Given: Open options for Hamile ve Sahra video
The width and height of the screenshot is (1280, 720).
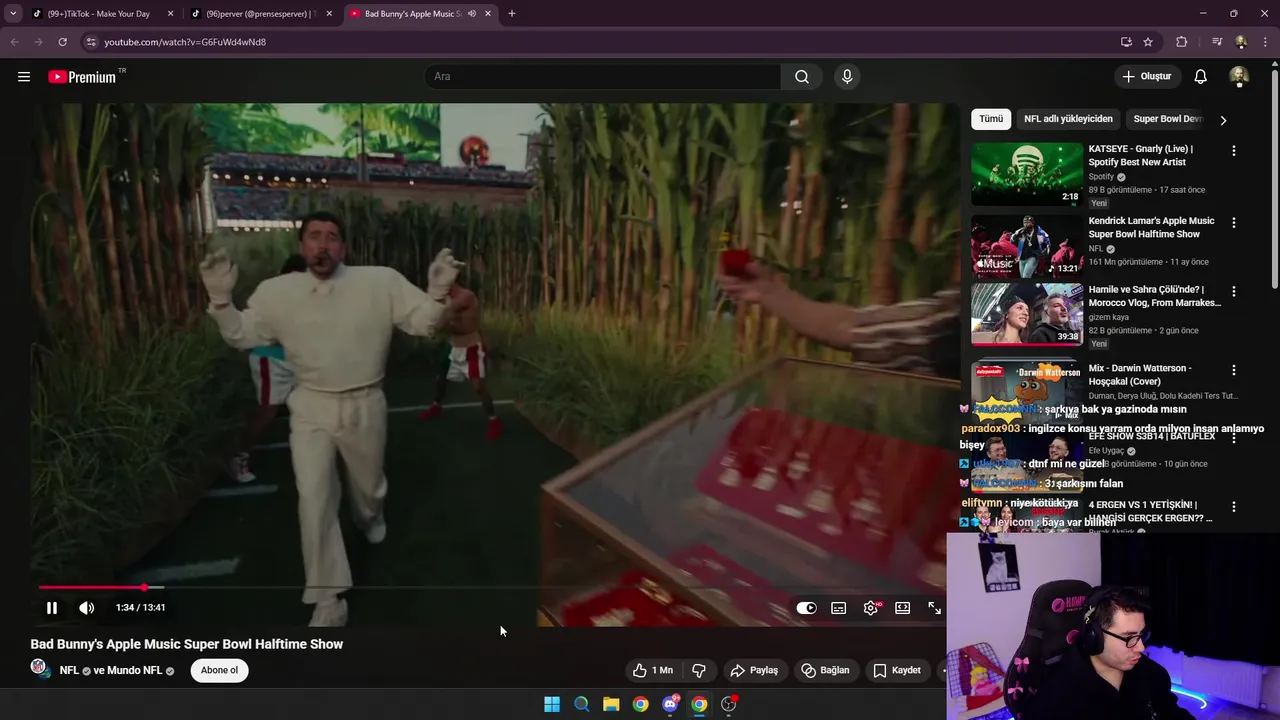Looking at the screenshot, I should [x=1233, y=292].
